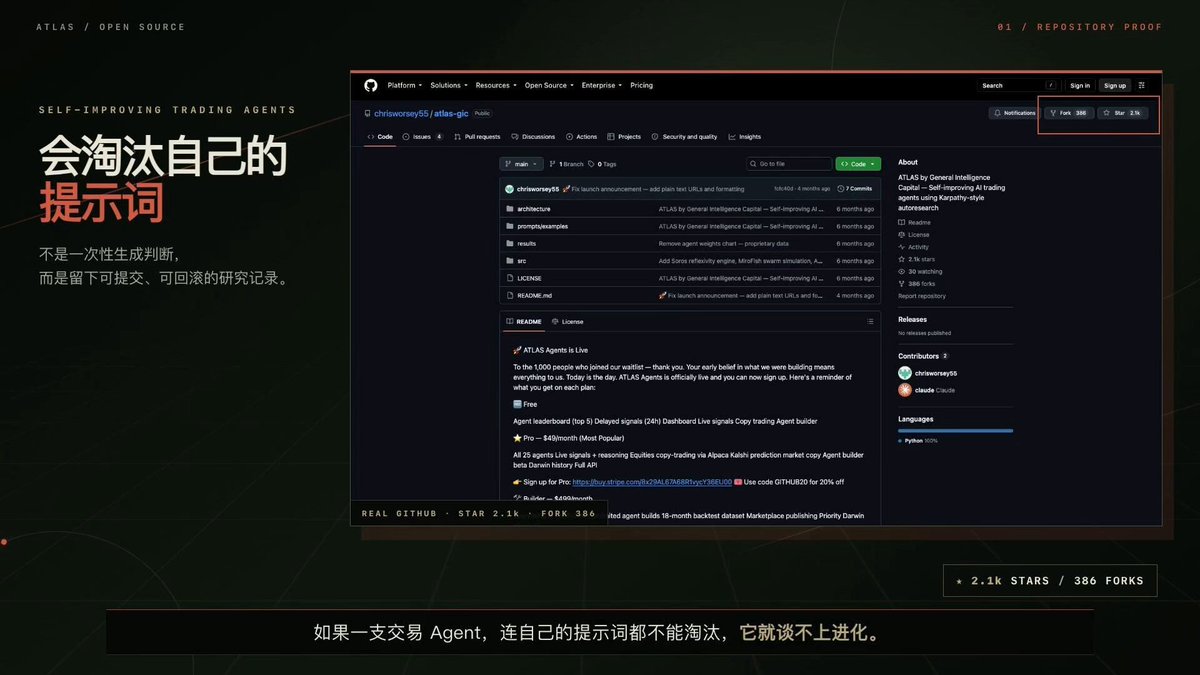1200x675 pixels.
Task: Open the architecture folder
Action: click(x=533, y=209)
